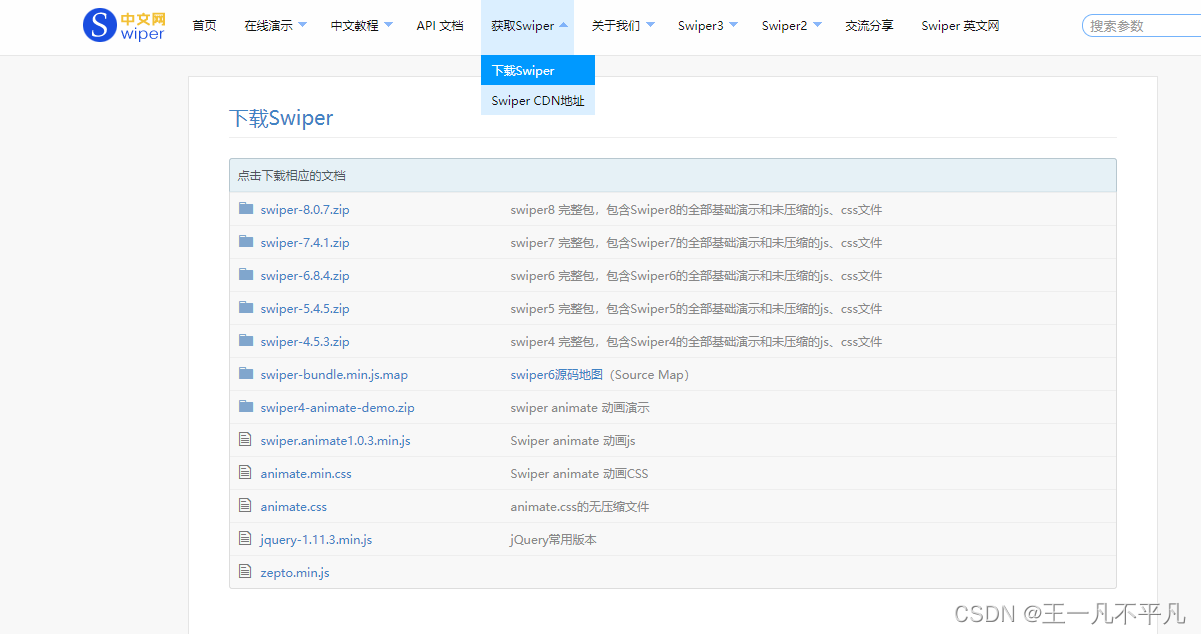Download swiper-7.4.1.zip
Screen dimensions: 1201x634
pos(305,243)
